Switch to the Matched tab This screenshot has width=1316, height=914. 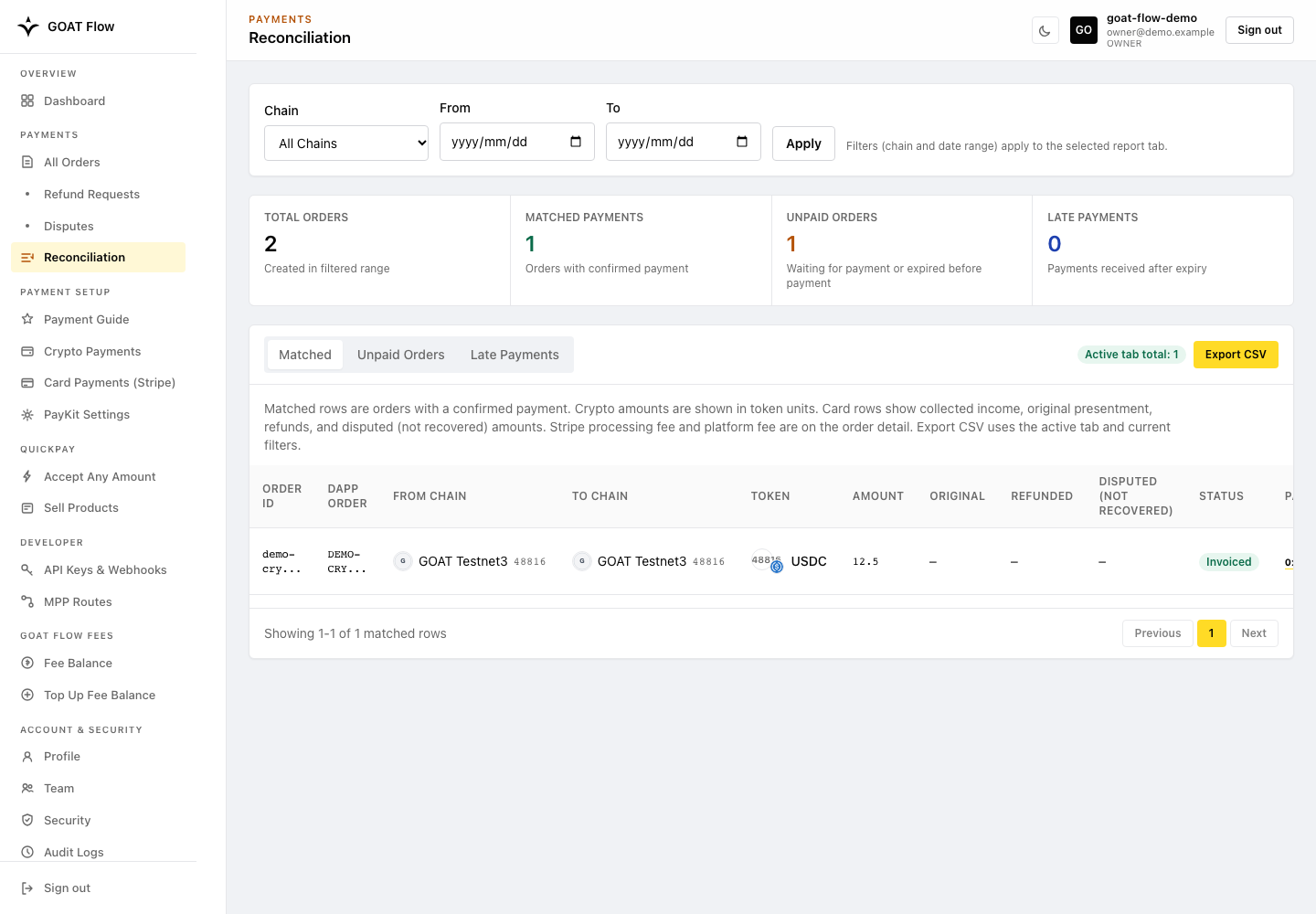point(305,355)
